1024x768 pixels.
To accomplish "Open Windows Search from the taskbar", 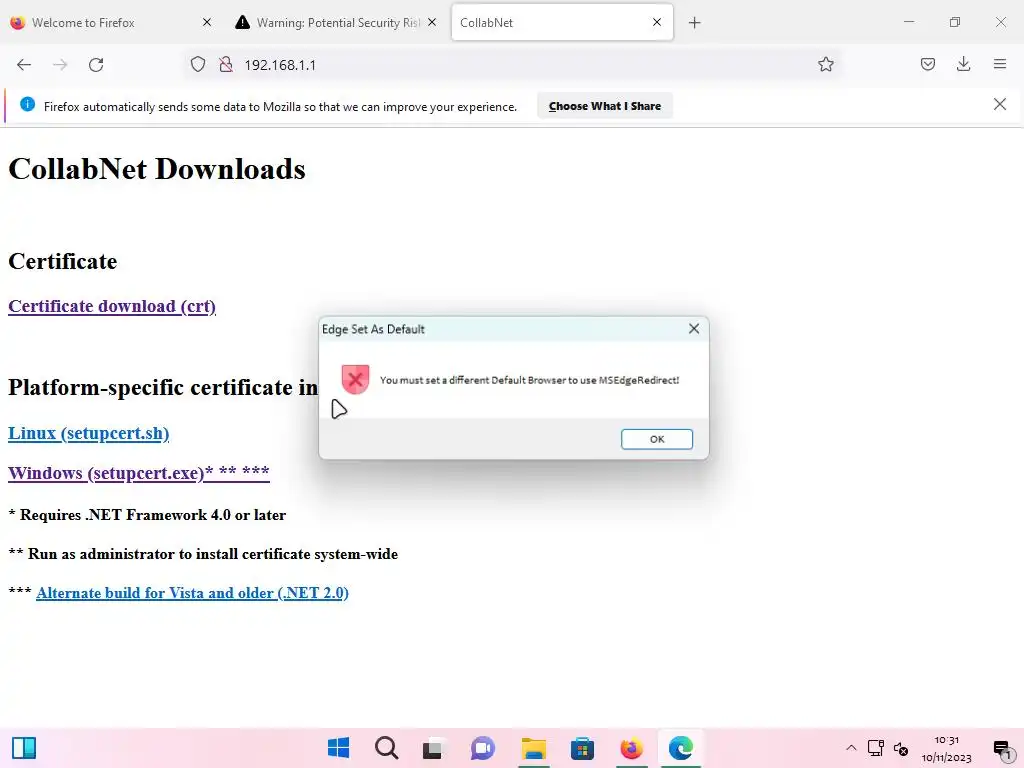I will point(387,748).
